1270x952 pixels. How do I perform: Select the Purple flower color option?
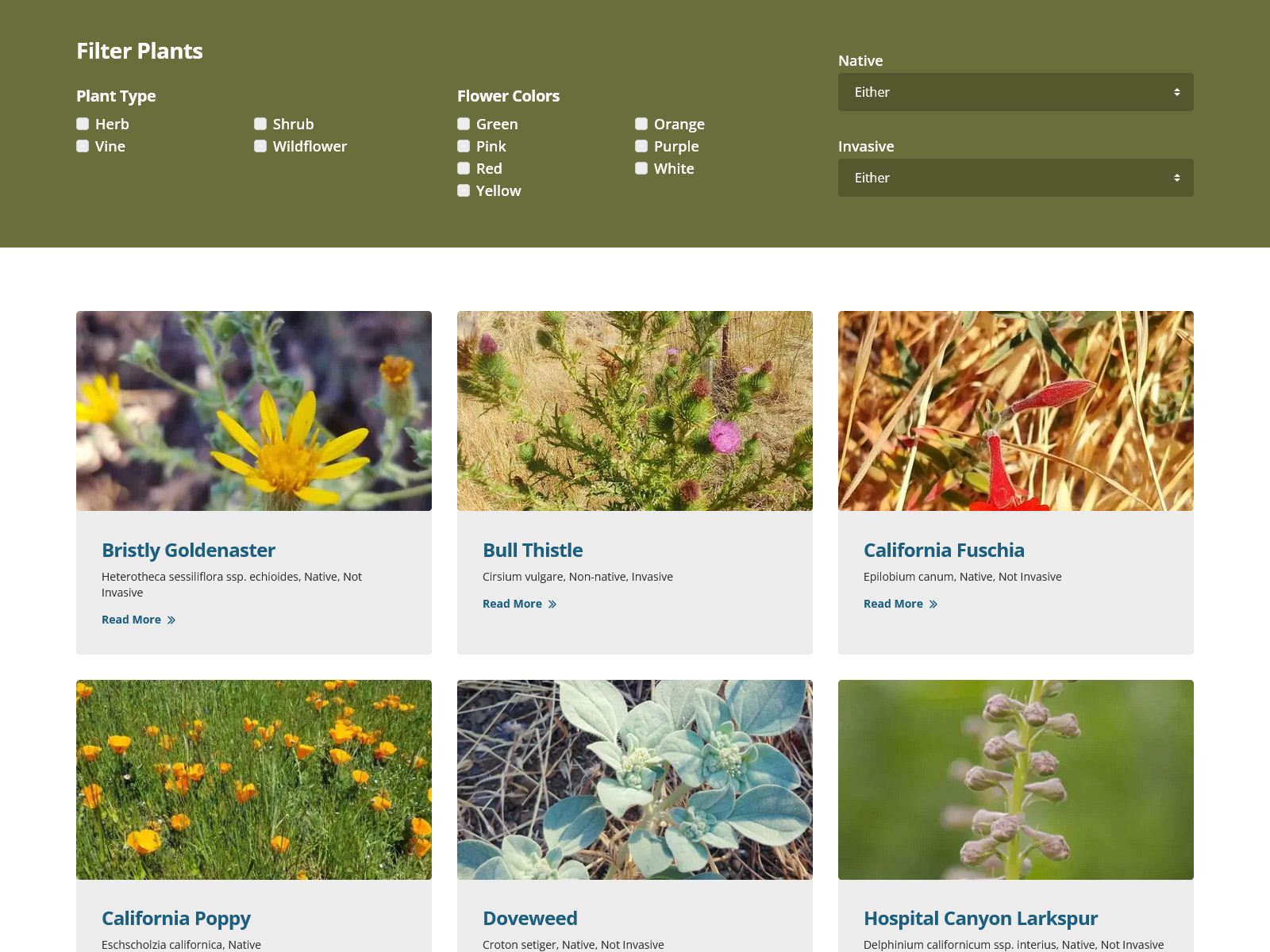641,146
